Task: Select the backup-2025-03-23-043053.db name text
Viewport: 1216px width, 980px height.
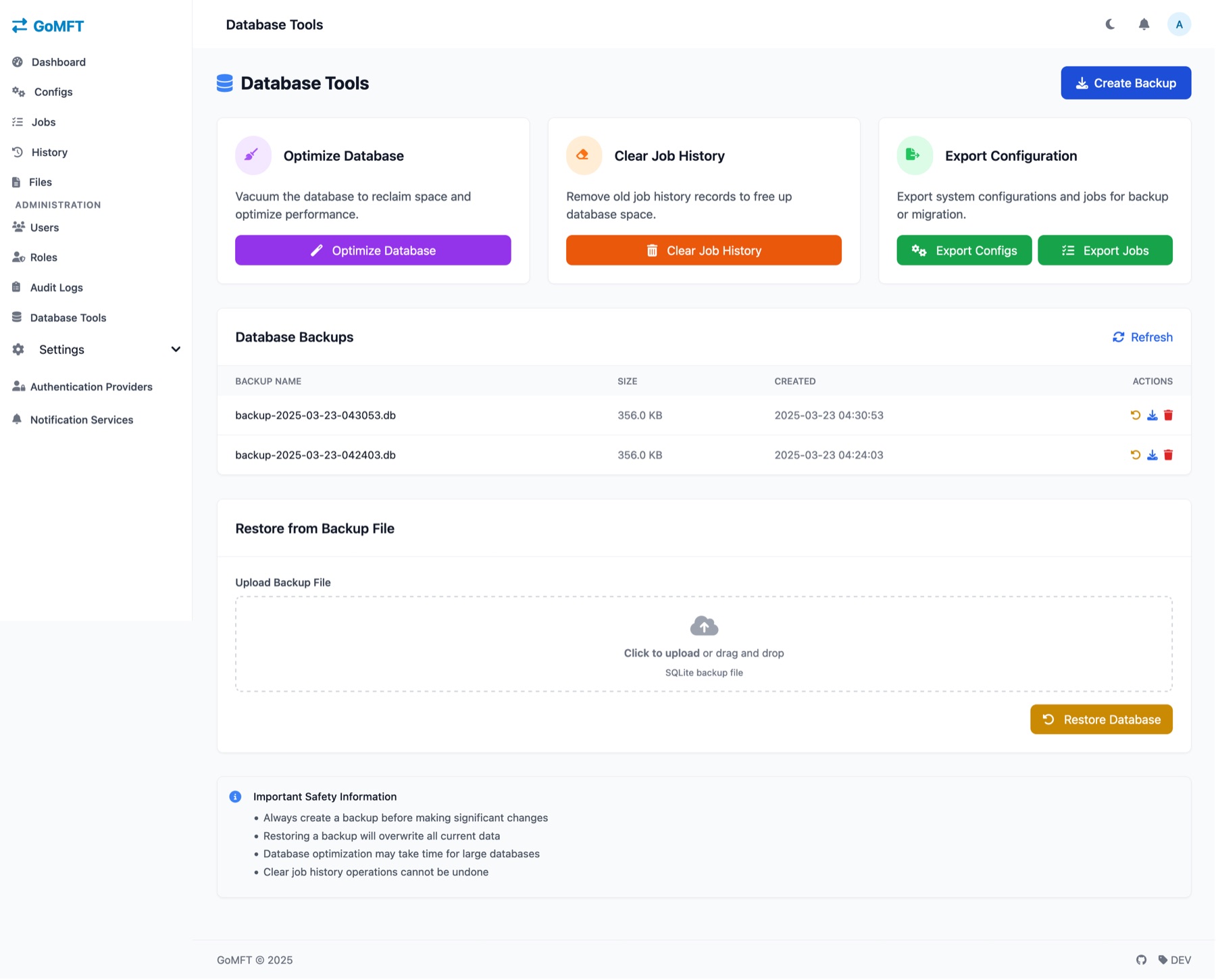Action: click(x=315, y=415)
